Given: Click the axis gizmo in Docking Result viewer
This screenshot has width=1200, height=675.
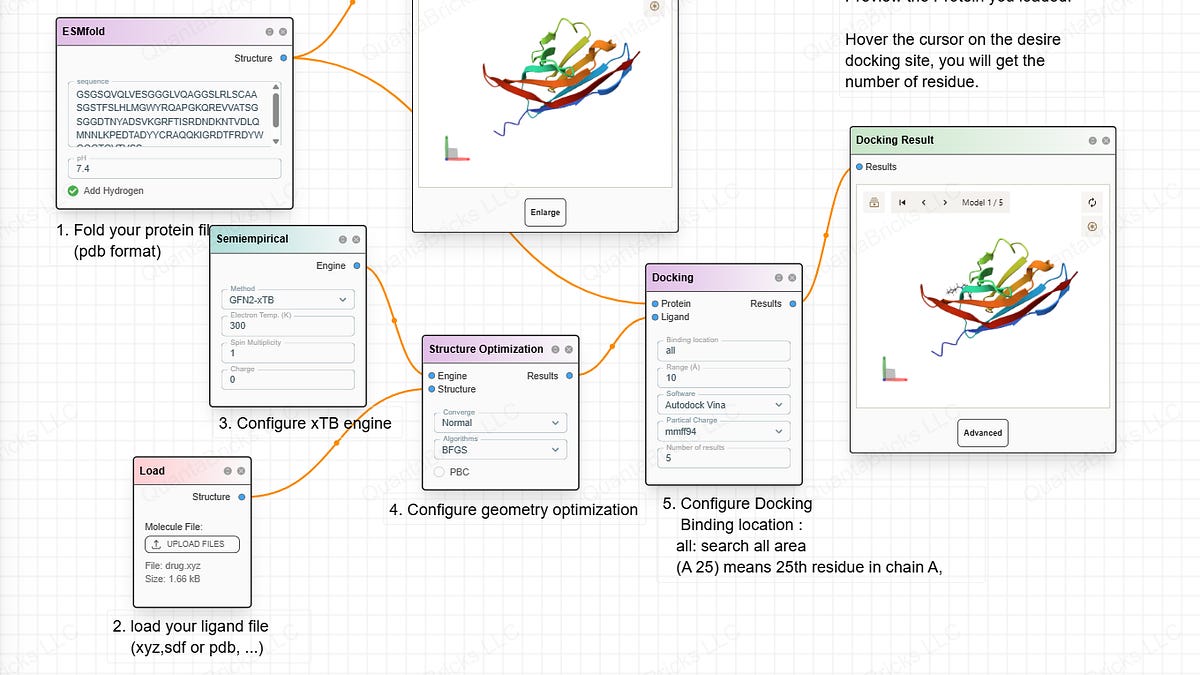Looking at the screenshot, I should tap(894, 370).
